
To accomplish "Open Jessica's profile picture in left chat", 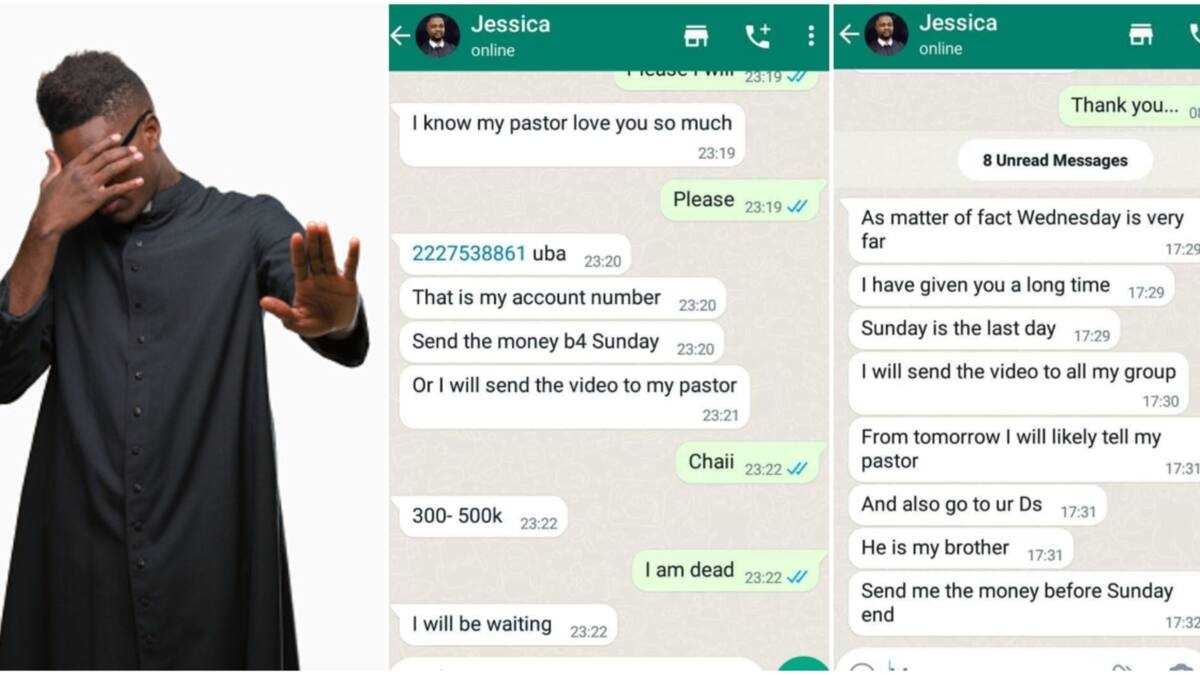I will pyautogui.click(x=437, y=36).
